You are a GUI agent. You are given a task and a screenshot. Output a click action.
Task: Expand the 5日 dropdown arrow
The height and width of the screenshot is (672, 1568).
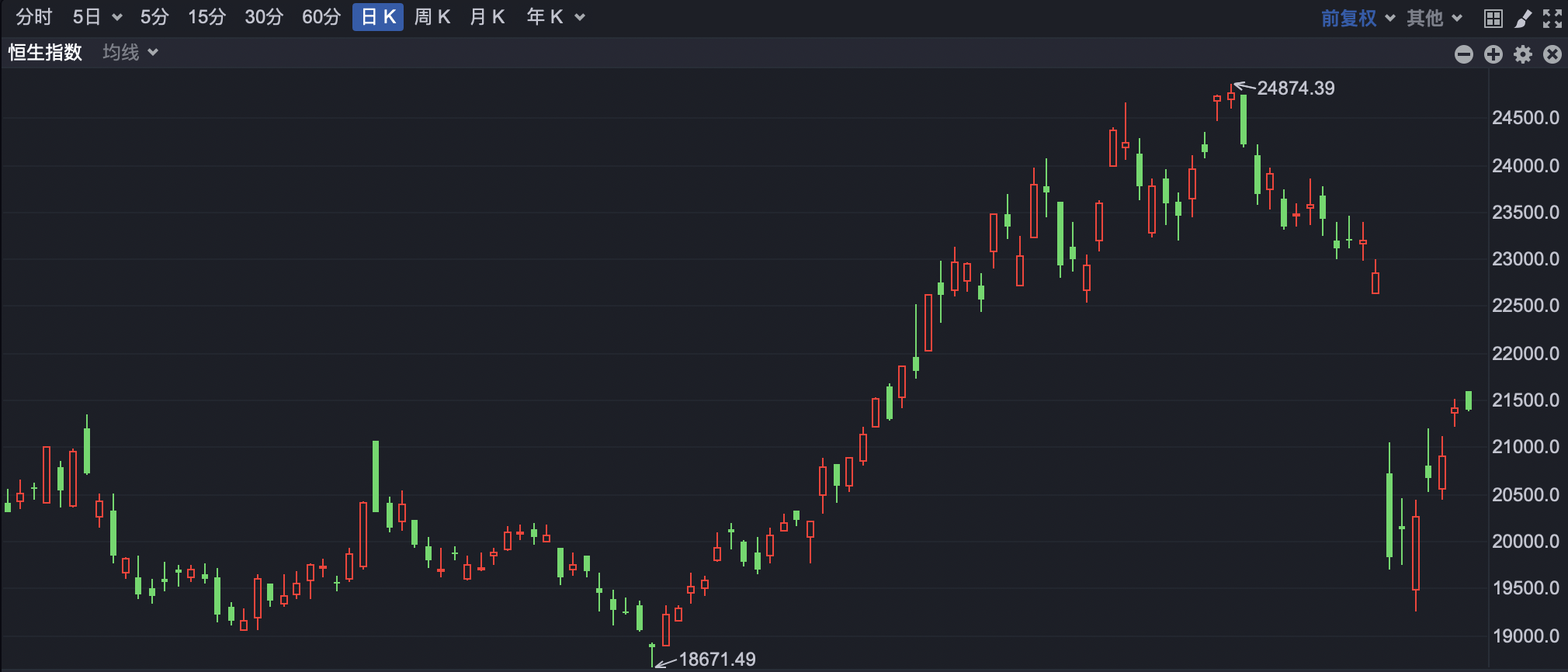coord(117,18)
